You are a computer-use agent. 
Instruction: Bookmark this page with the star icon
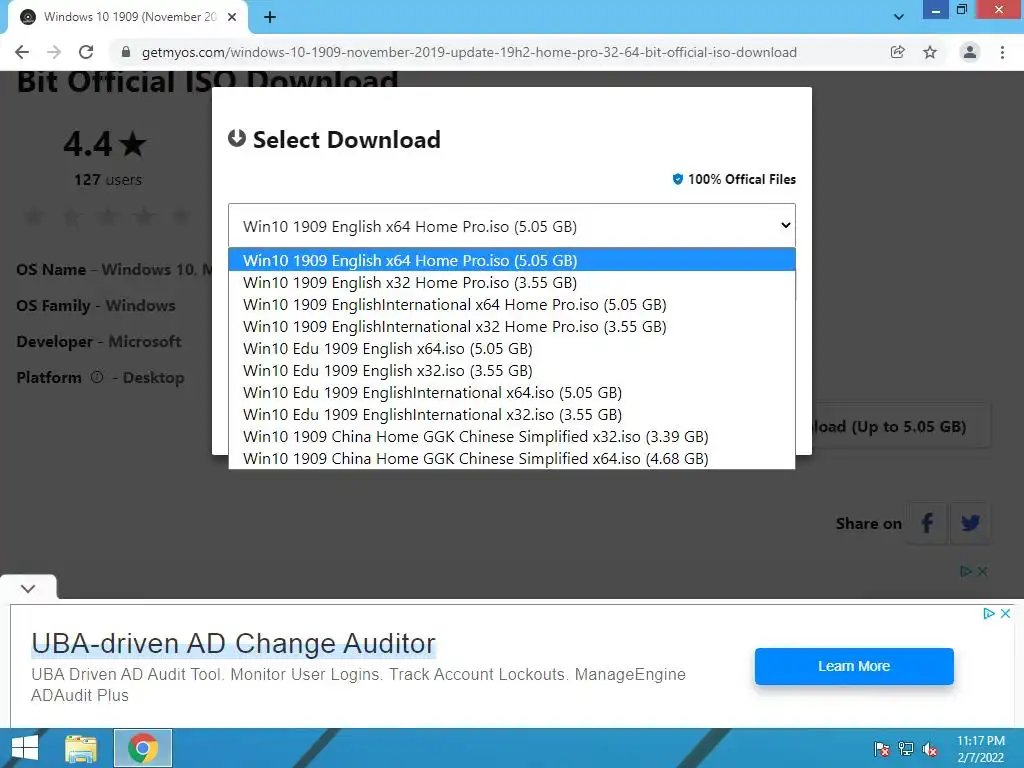click(x=930, y=52)
